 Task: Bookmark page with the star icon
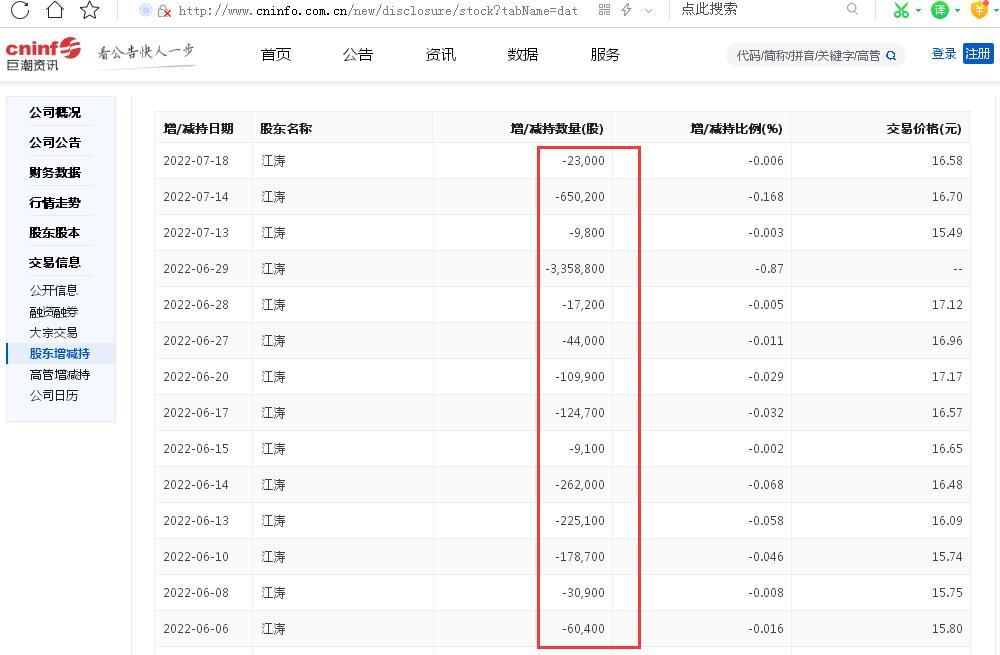pyautogui.click(x=90, y=10)
